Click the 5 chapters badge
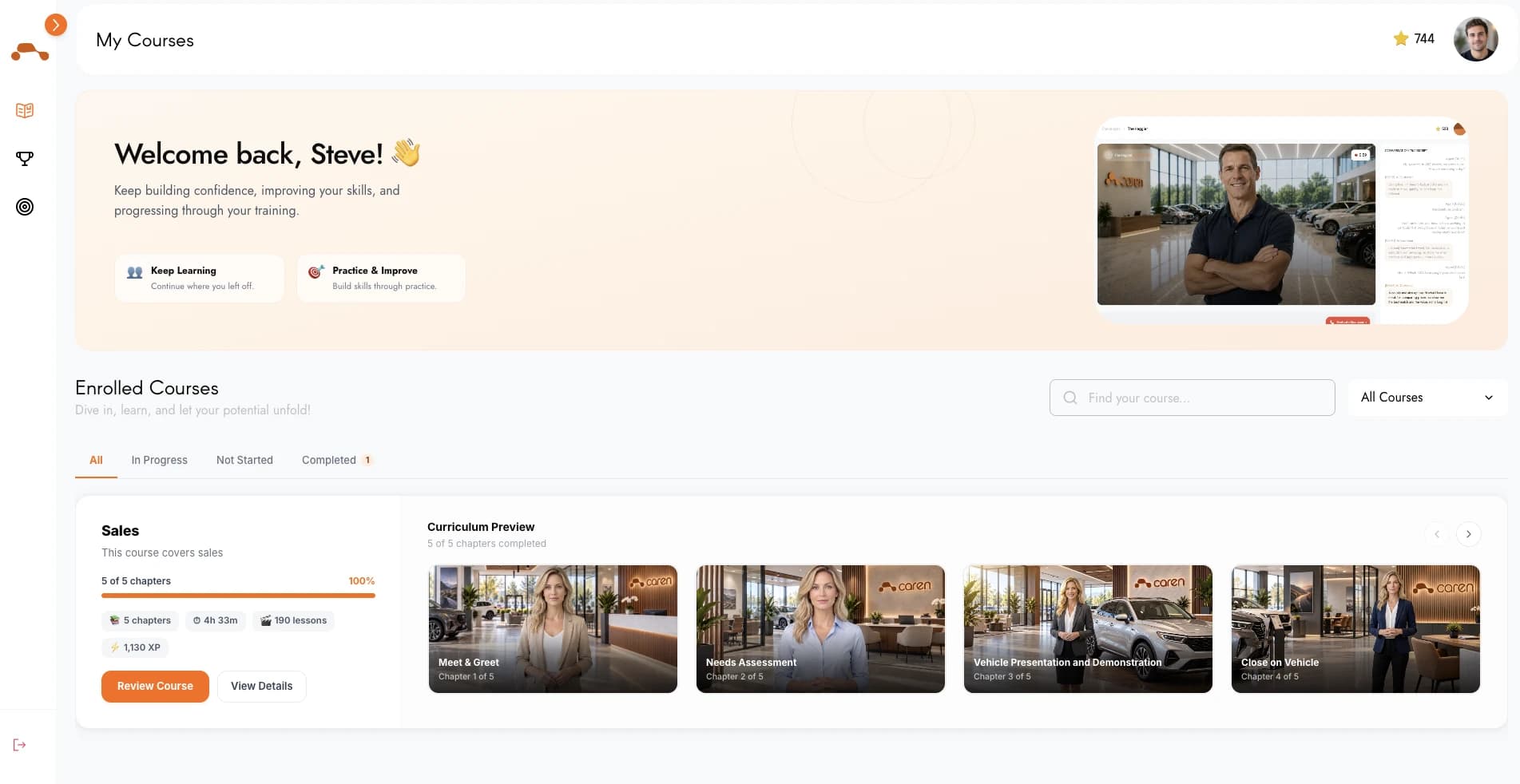Image resolution: width=1520 pixels, height=784 pixels. point(140,620)
